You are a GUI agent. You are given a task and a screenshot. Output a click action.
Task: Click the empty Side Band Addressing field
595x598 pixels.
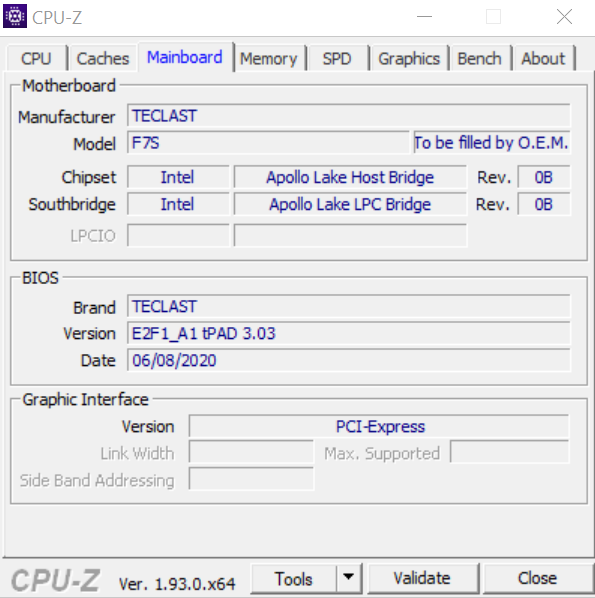pyautogui.click(x=251, y=479)
